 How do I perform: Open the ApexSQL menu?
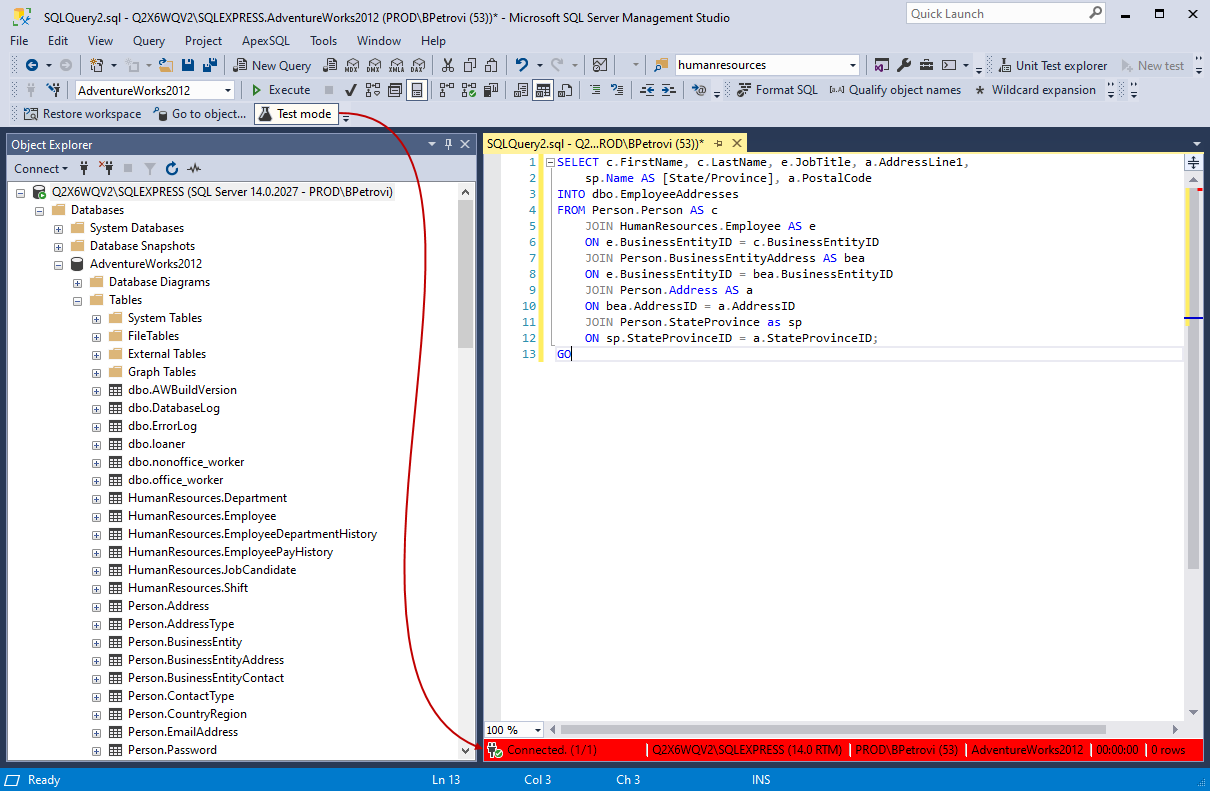pos(266,41)
